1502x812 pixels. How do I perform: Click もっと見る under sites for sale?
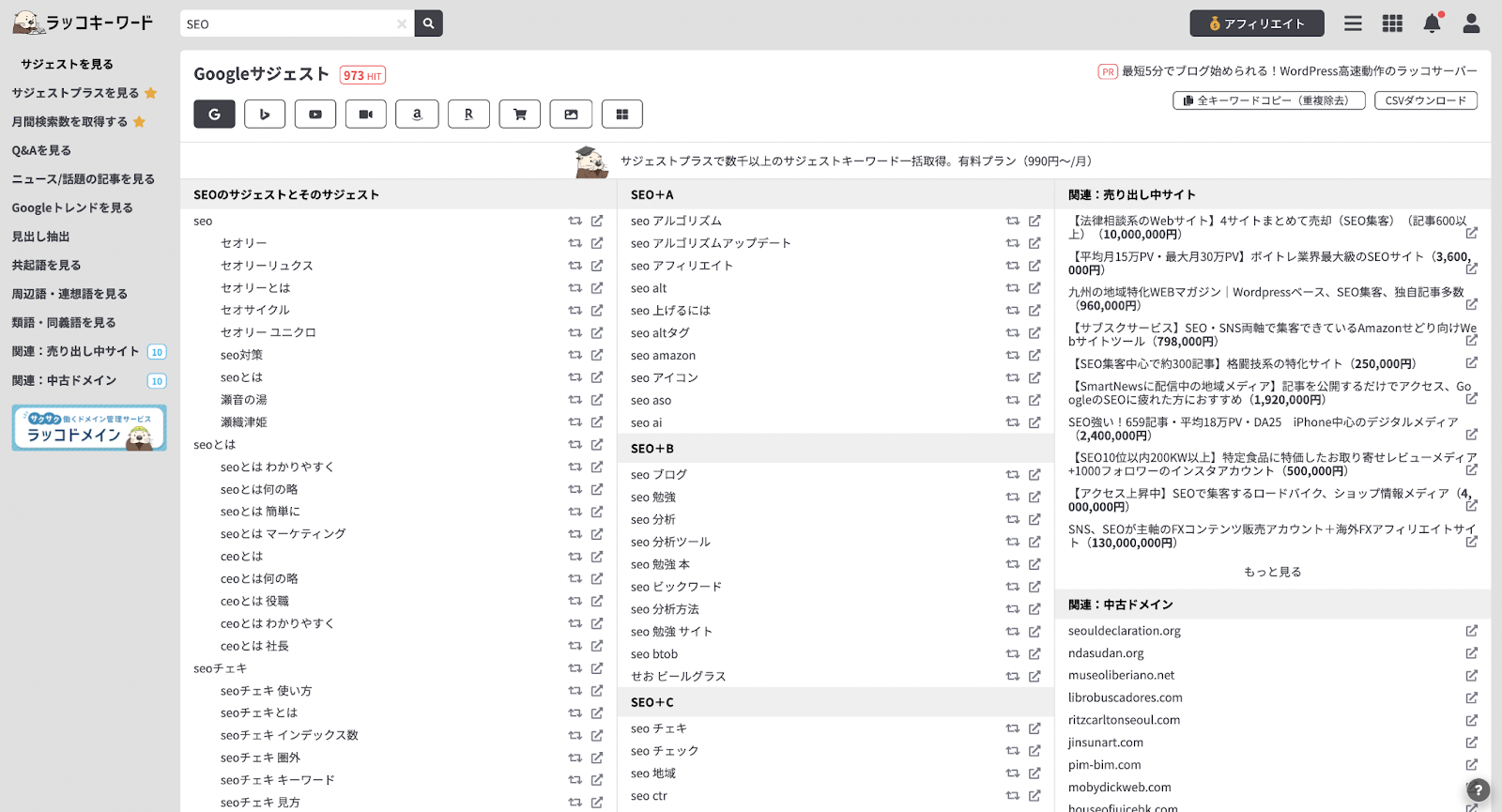point(1273,572)
